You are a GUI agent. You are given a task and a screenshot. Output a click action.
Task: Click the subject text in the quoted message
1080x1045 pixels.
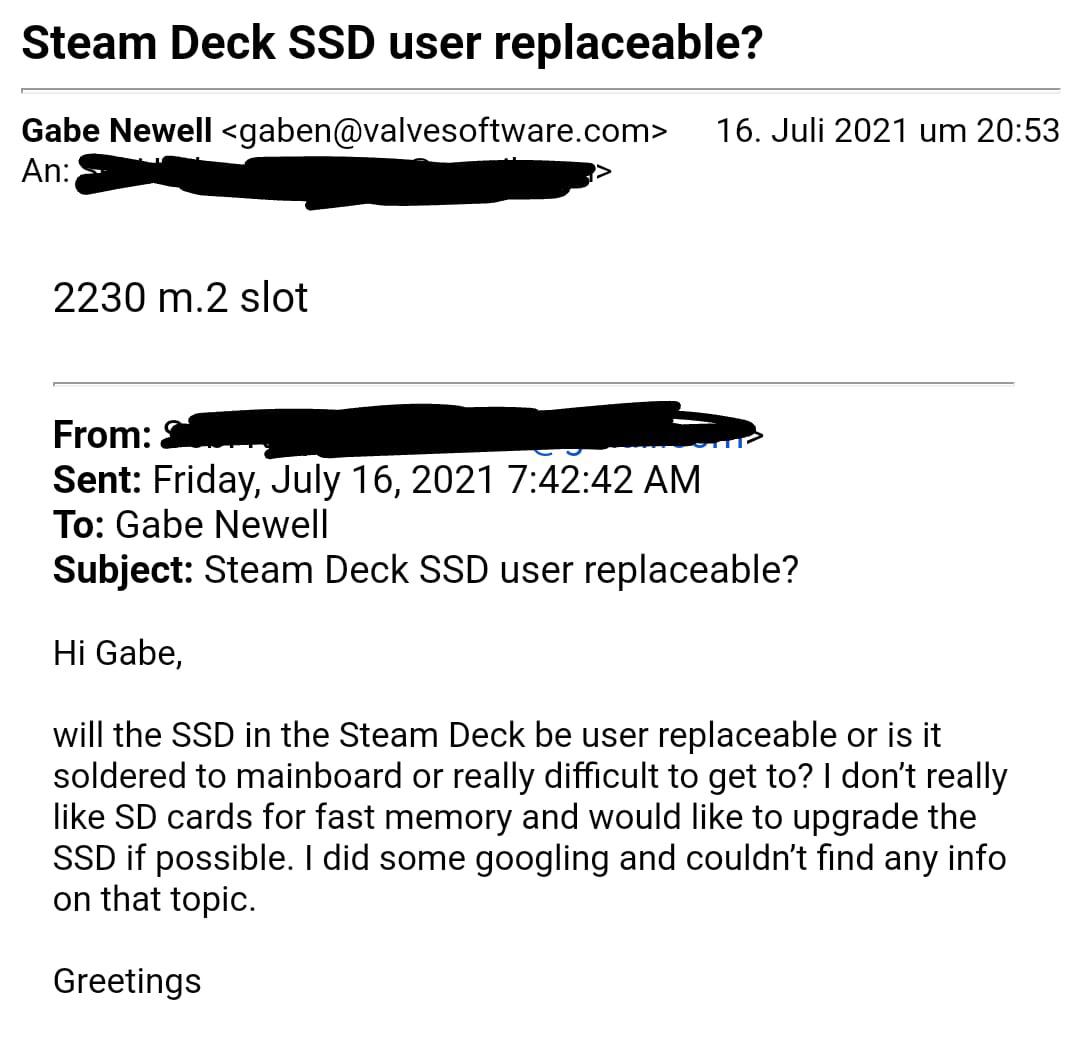point(501,569)
